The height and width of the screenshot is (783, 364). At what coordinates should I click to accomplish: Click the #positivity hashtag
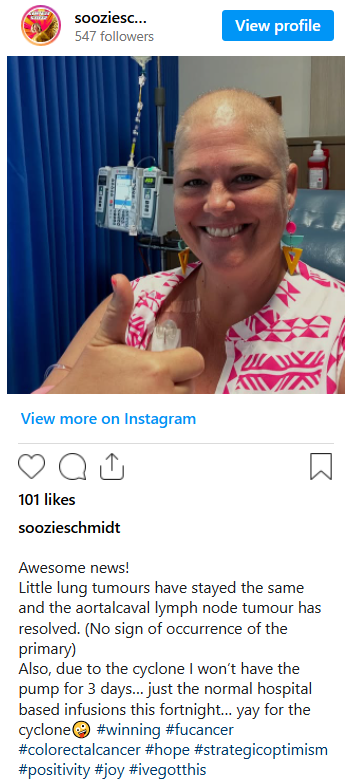(54, 770)
